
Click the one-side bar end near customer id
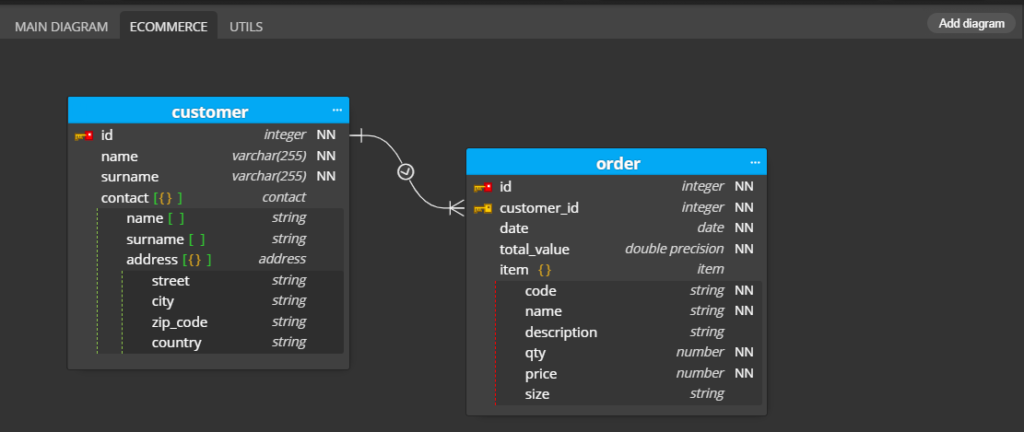tap(360, 136)
